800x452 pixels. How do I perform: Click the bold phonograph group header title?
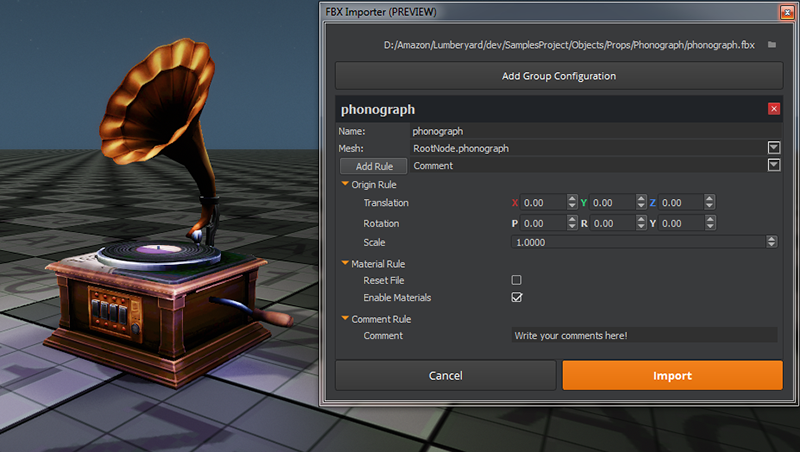pos(378,109)
